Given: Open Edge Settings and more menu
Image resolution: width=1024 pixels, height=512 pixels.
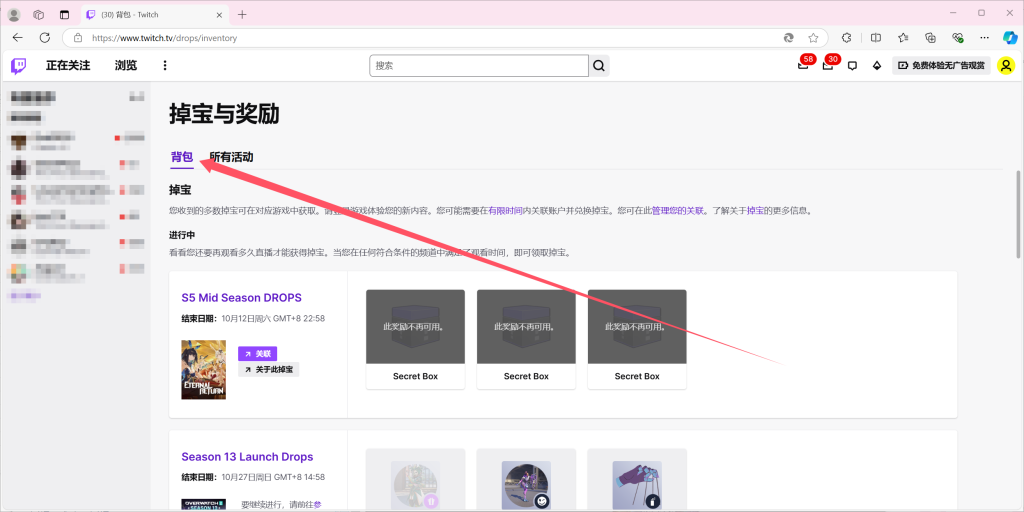Looking at the screenshot, I should click(984, 38).
